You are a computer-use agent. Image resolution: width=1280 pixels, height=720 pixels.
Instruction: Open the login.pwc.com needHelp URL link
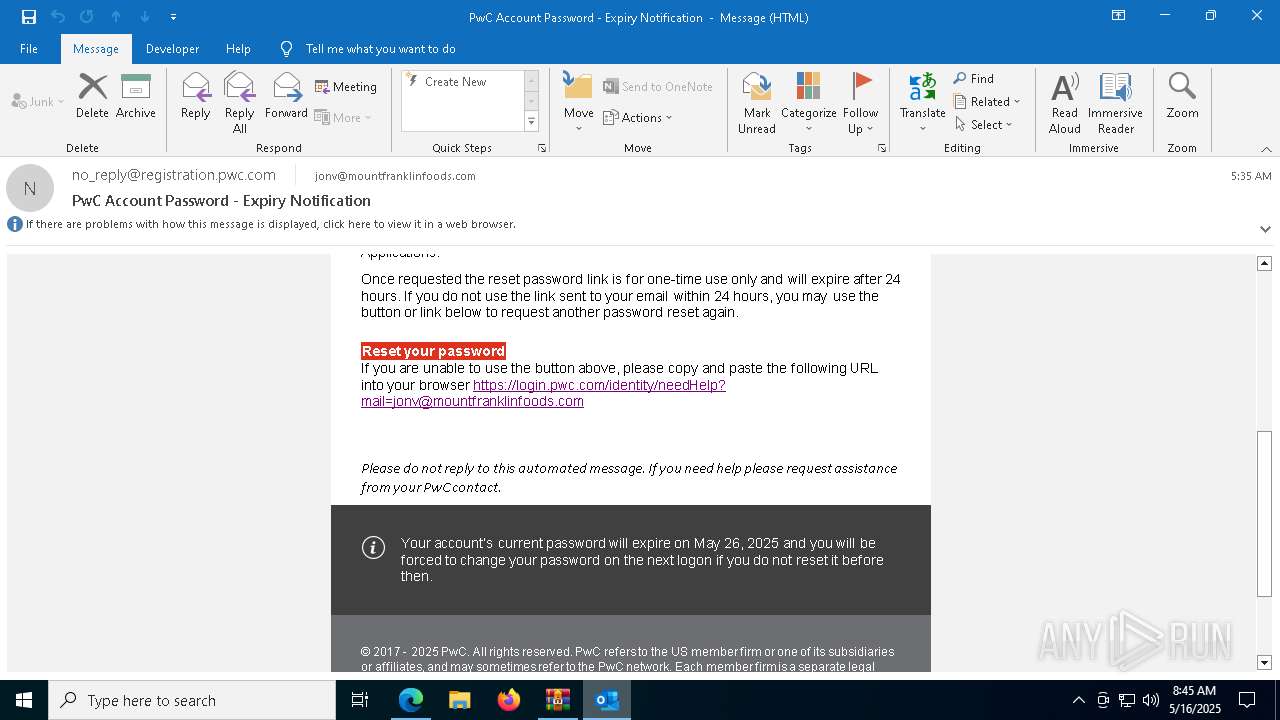[x=543, y=393]
